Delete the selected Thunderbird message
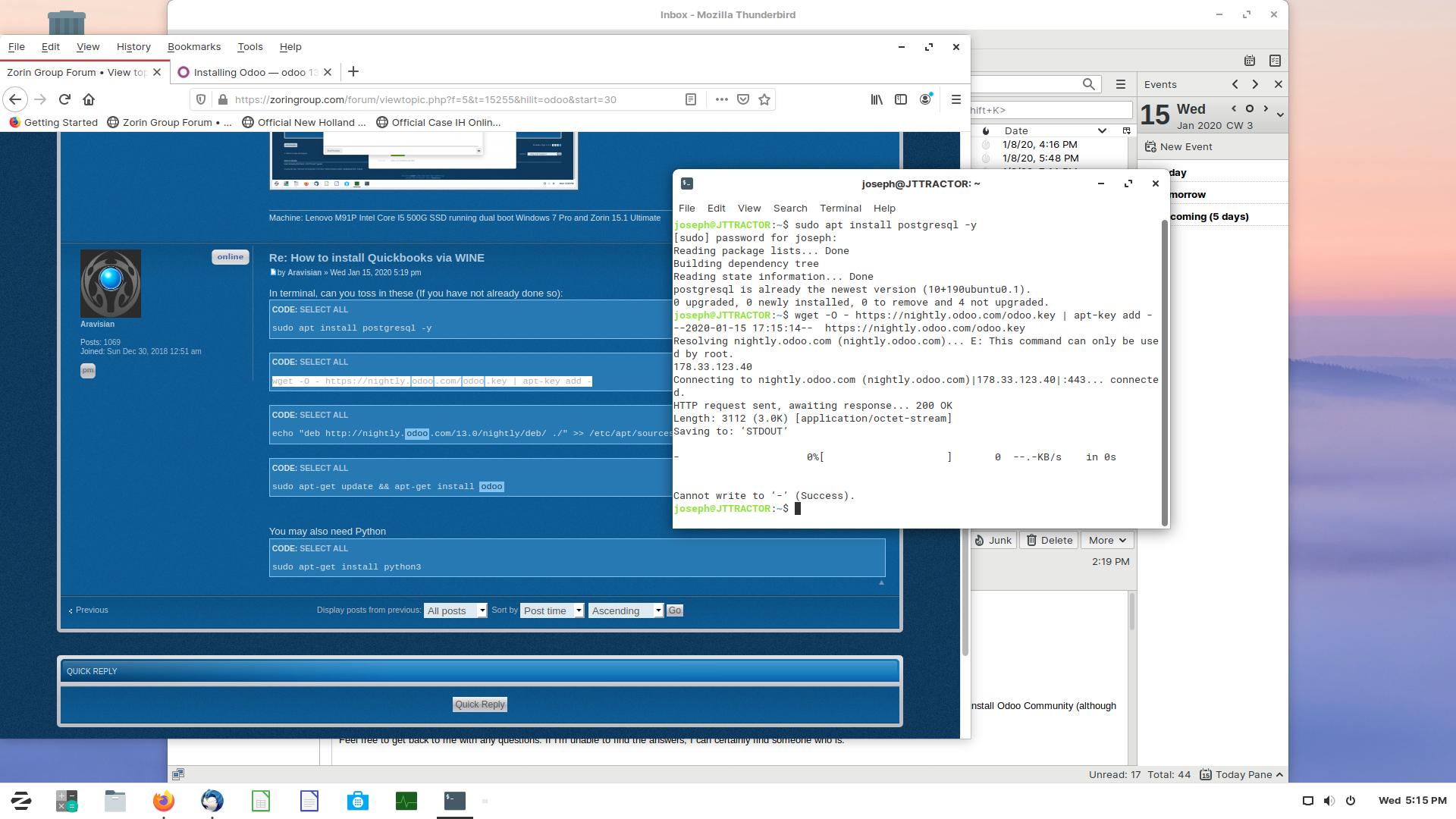 click(1050, 540)
